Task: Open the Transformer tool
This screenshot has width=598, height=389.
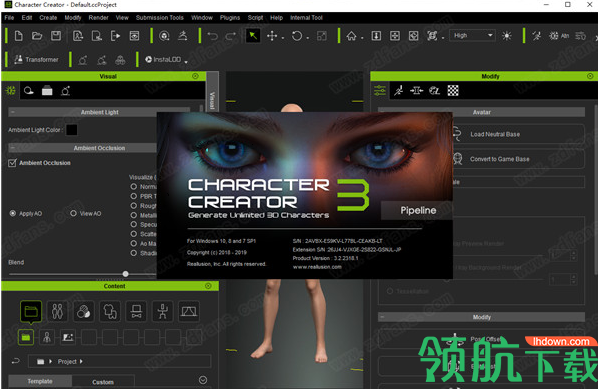Action: pyautogui.click(x=36, y=59)
